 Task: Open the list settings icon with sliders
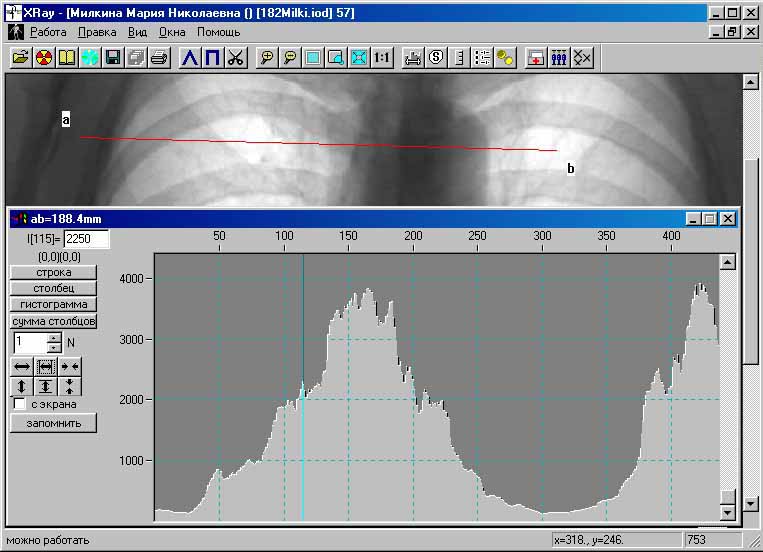(x=482, y=58)
